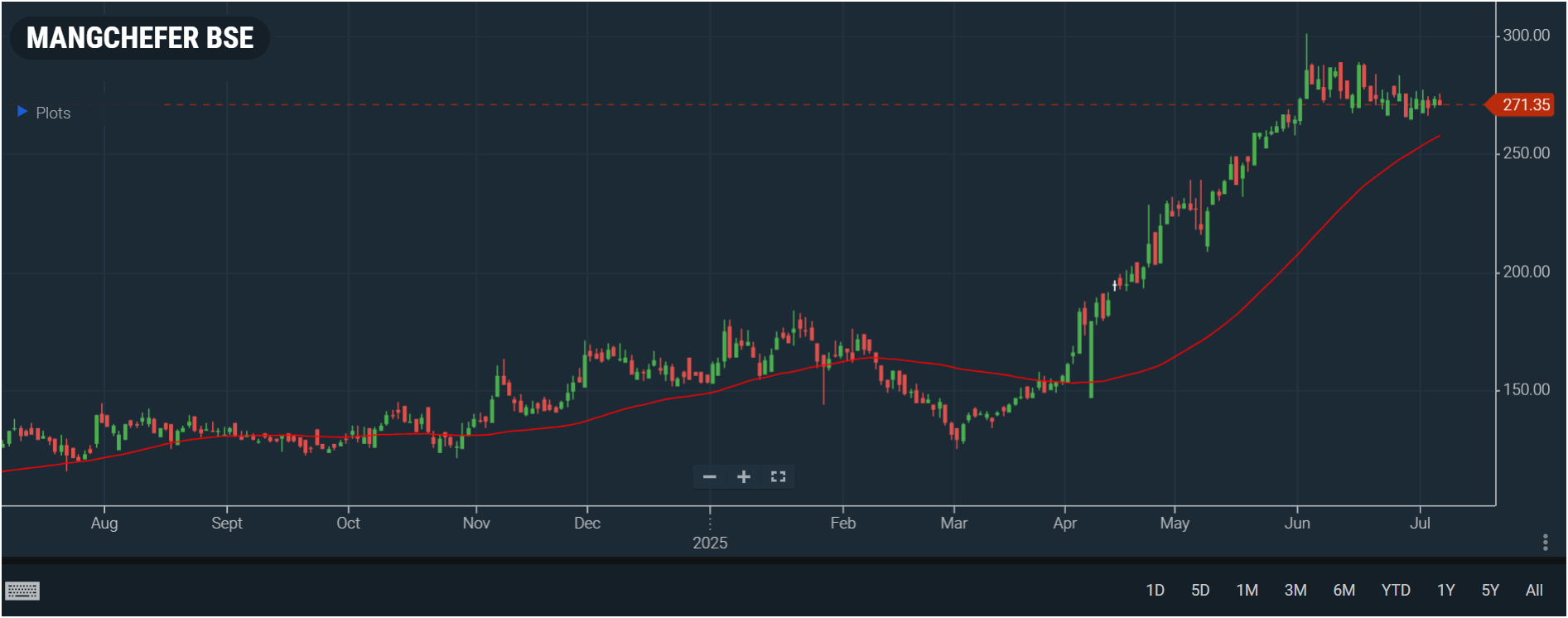
Task: Zoom in the chart with plus icon
Action: pos(744,476)
